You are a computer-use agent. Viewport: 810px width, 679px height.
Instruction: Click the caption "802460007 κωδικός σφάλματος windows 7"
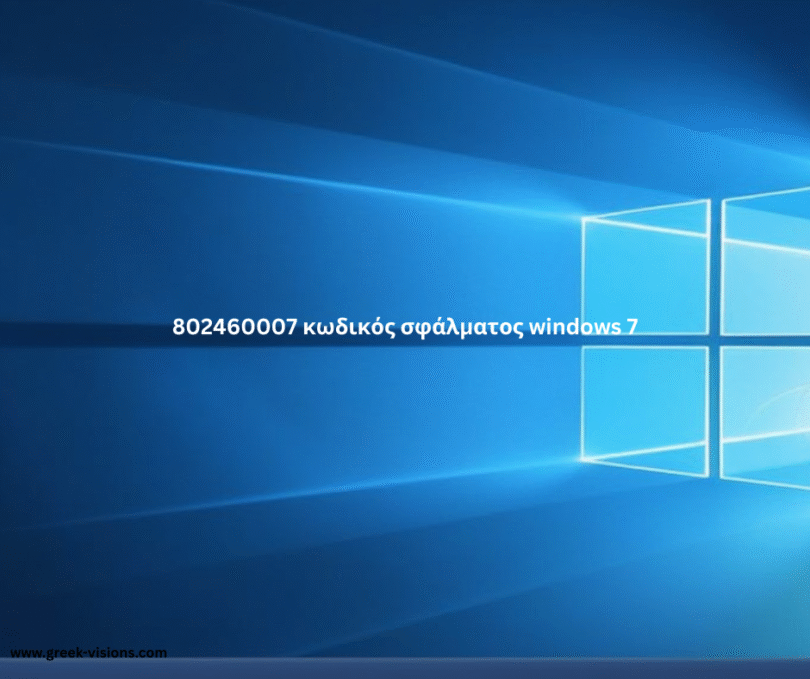pyautogui.click(x=405, y=328)
